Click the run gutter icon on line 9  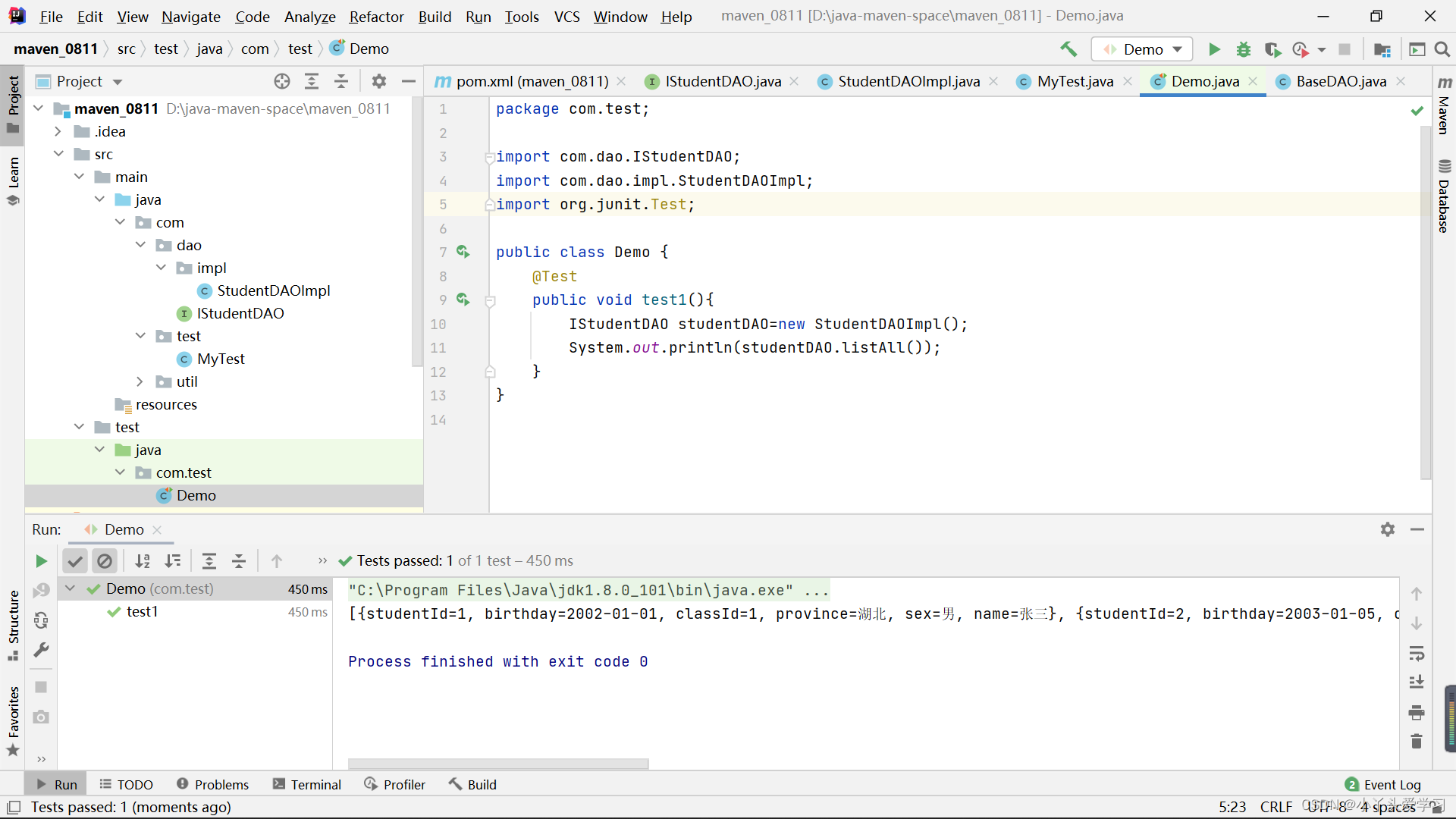pos(463,300)
